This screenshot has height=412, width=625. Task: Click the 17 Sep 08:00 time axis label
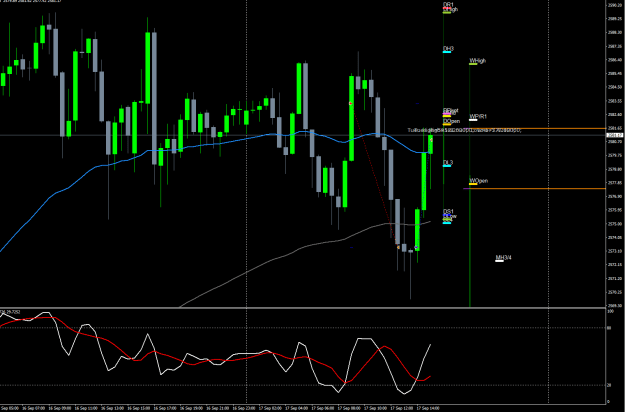[348, 408]
